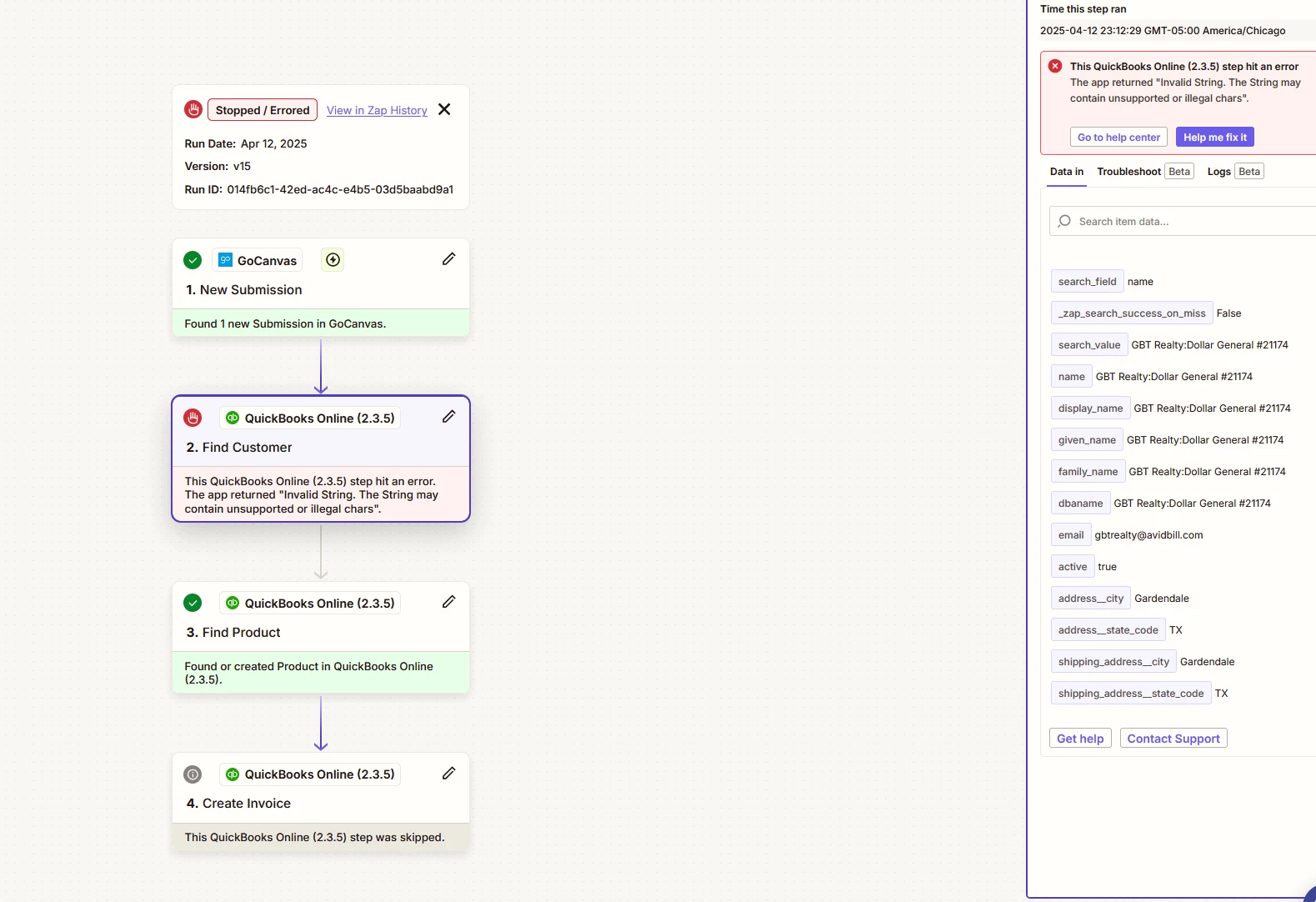Click the dbaname data key

pos(1080,504)
